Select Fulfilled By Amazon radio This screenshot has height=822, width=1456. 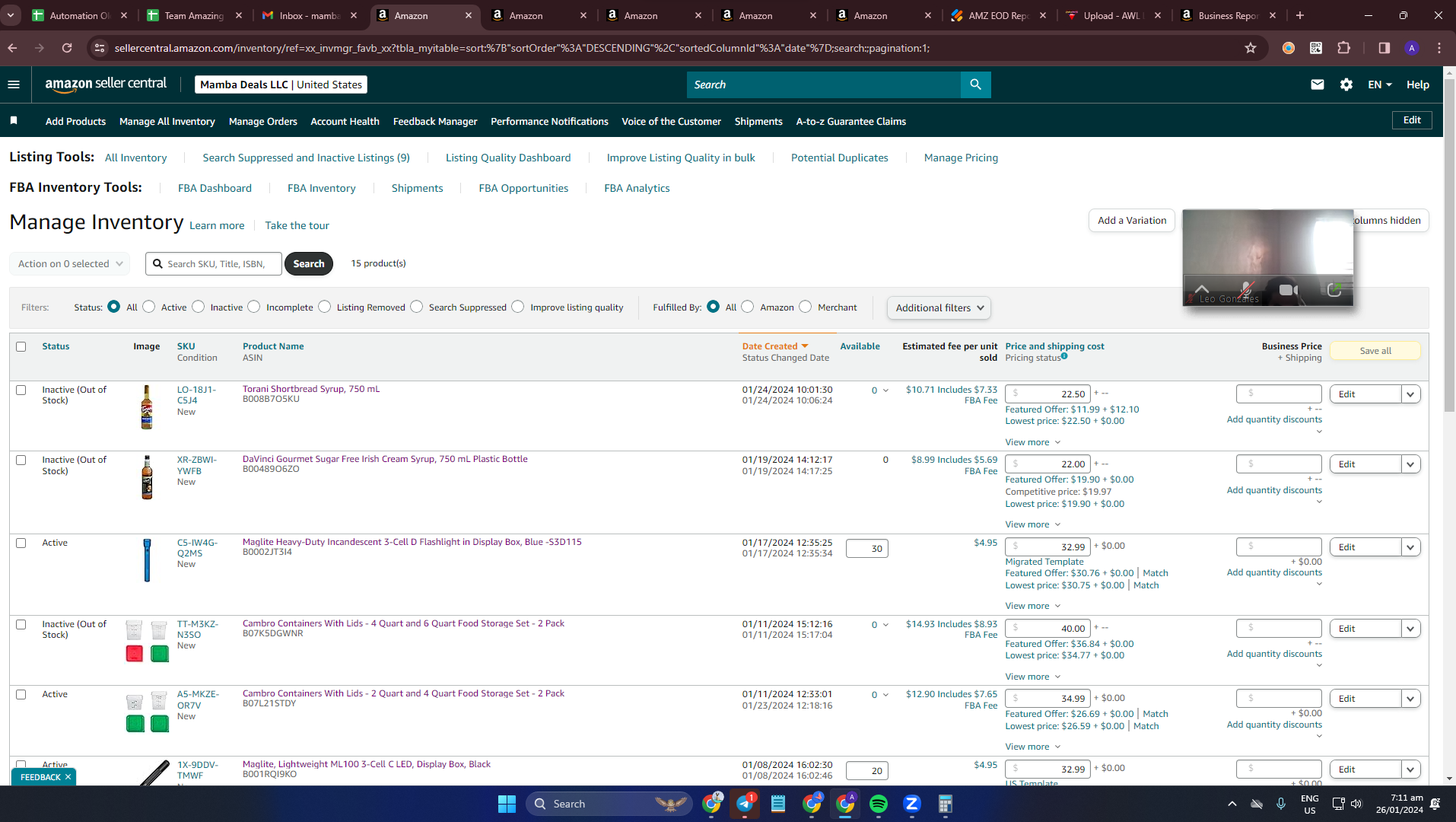tap(748, 307)
